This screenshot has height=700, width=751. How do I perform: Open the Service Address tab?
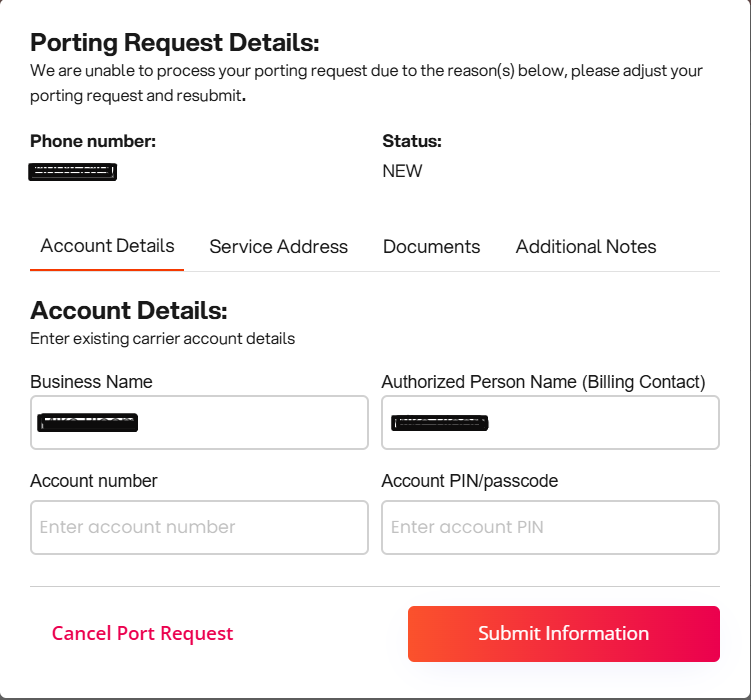tap(278, 247)
